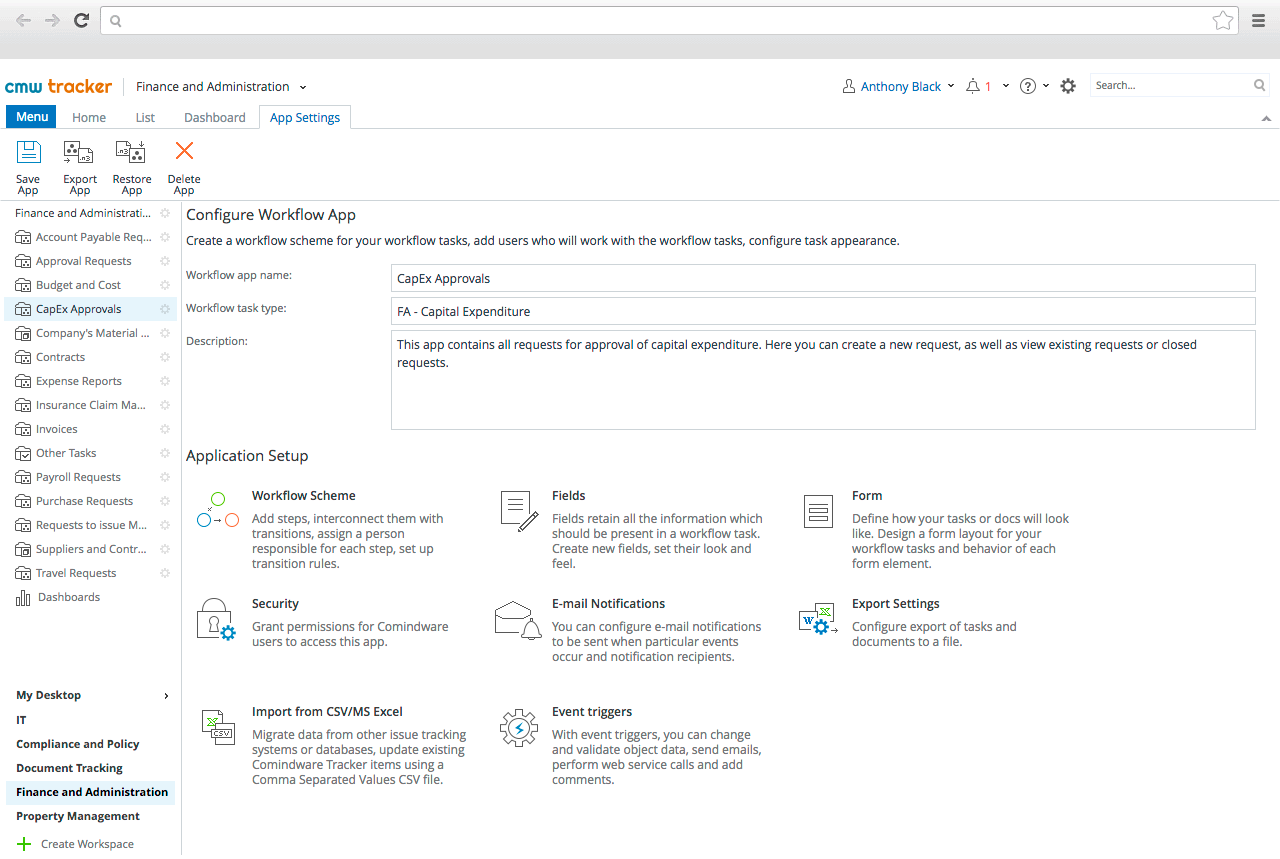Open the Event triggers gear icon

(518, 728)
